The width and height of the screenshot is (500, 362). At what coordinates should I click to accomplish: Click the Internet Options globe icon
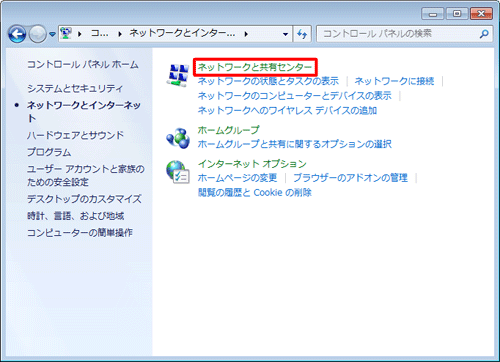pyautogui.click(x=178, y=172)
